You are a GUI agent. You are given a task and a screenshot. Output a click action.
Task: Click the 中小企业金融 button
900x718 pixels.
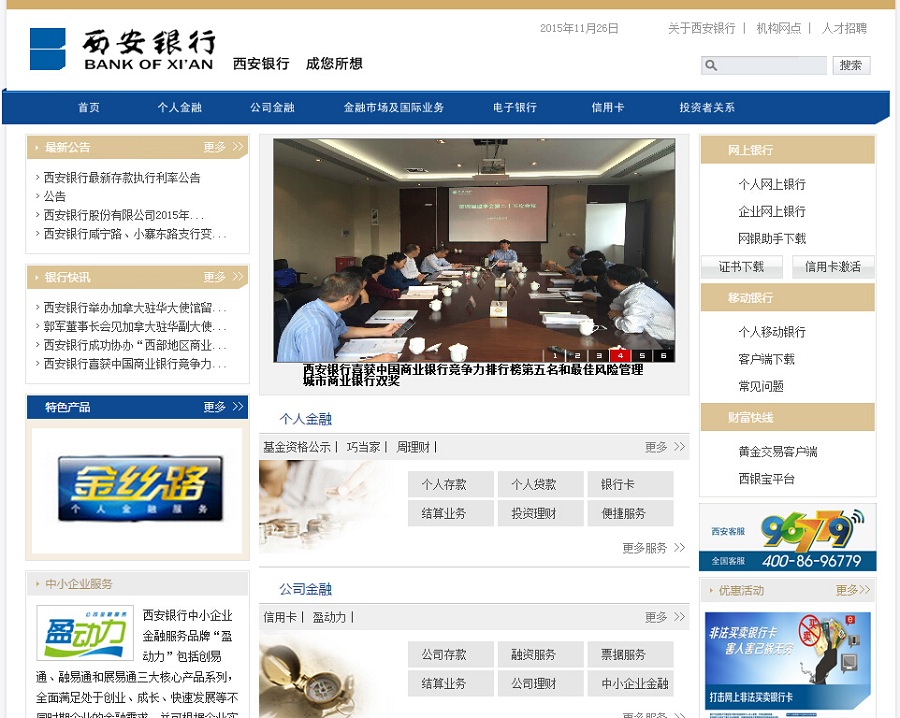630,684
